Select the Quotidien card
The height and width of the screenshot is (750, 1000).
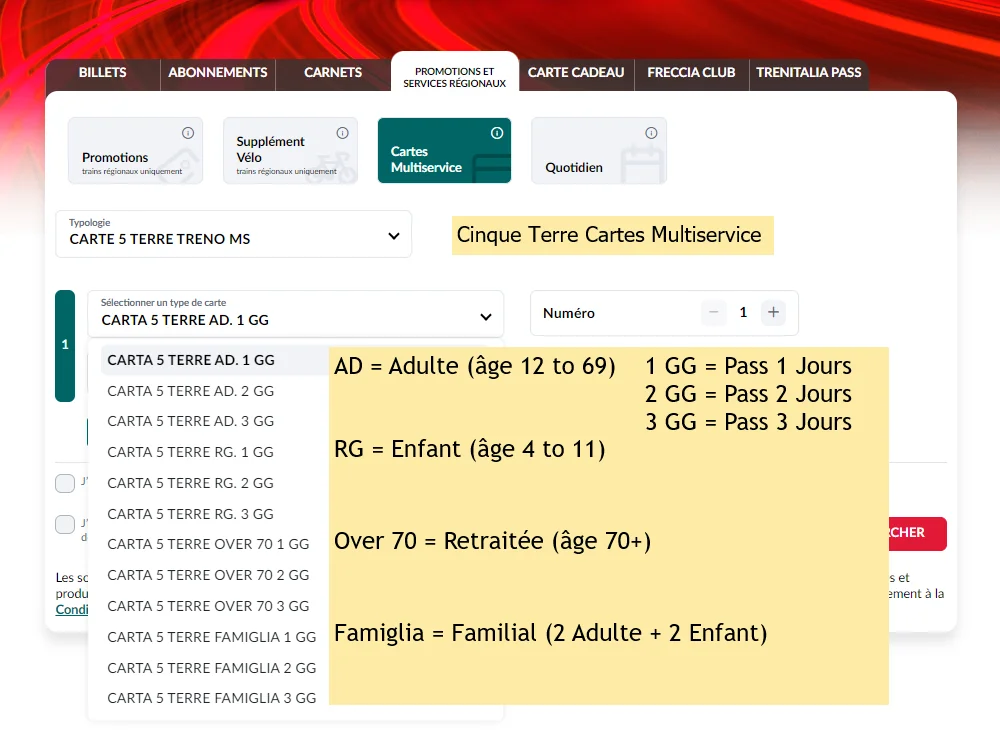(598, 152)
